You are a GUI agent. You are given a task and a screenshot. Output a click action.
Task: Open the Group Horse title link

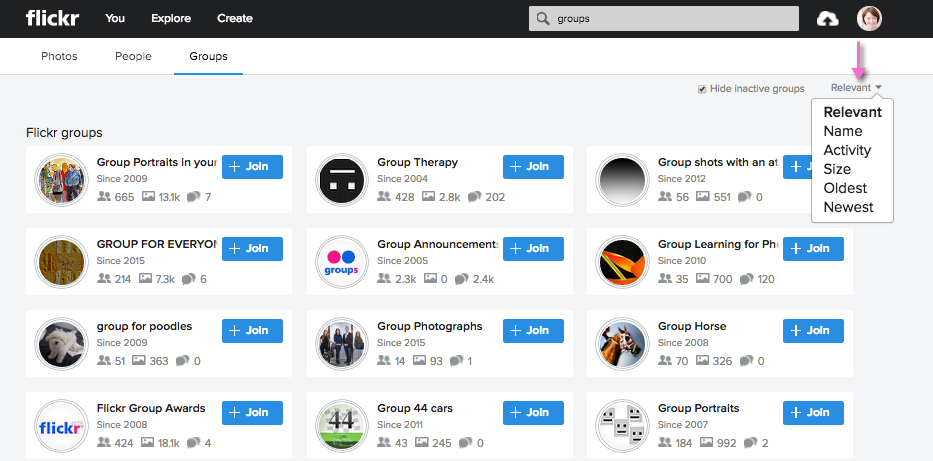692,326
